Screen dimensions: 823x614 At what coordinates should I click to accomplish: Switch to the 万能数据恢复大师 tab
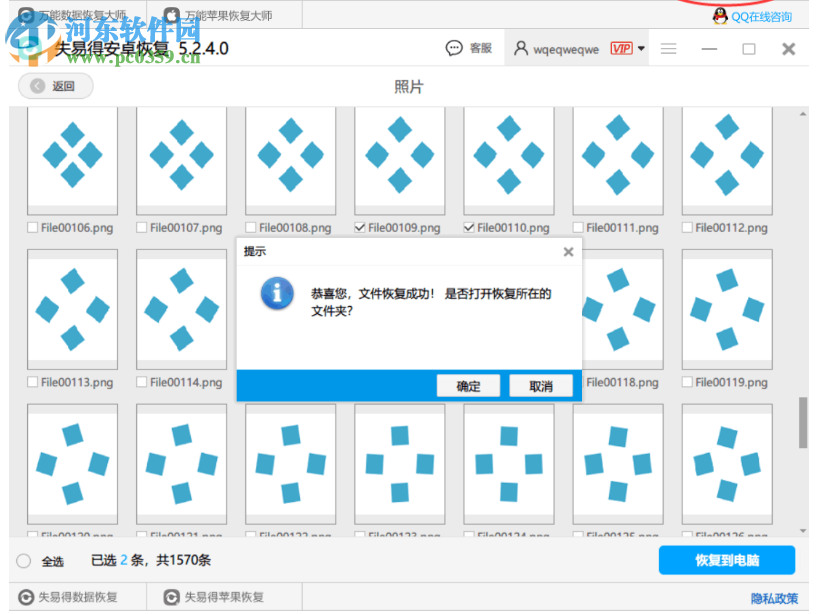[78, 15]
